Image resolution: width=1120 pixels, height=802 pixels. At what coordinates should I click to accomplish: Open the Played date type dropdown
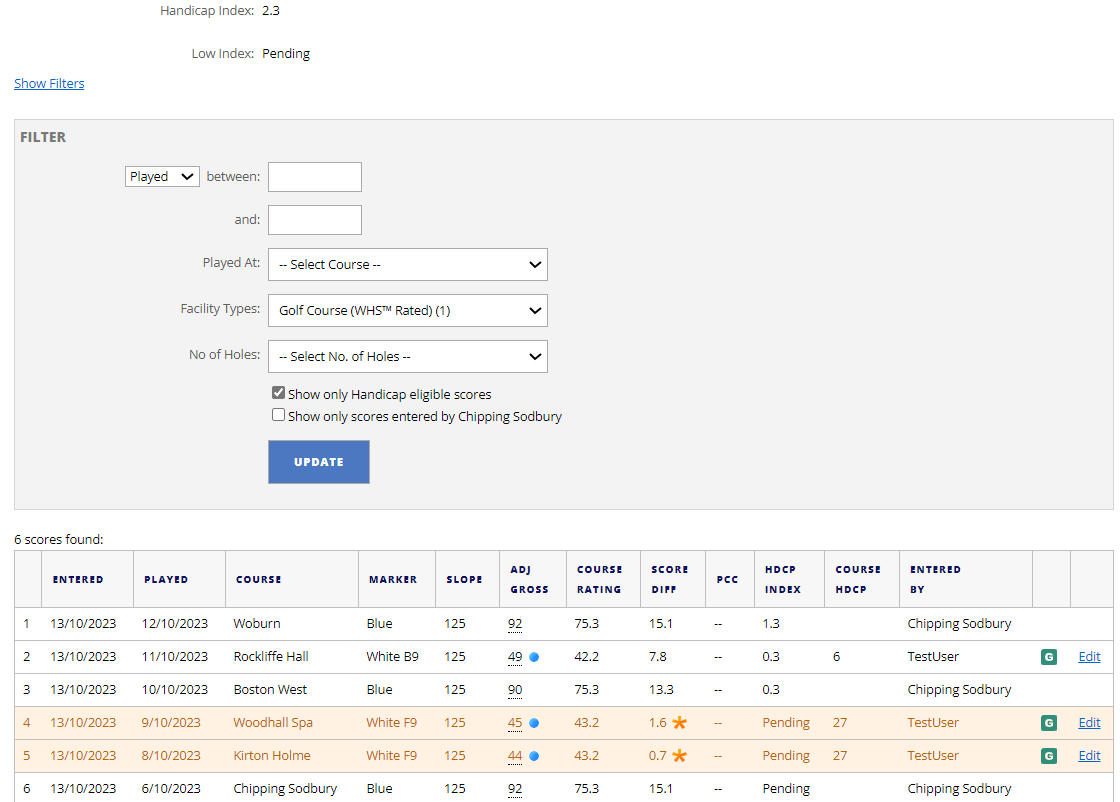[163, 177]
